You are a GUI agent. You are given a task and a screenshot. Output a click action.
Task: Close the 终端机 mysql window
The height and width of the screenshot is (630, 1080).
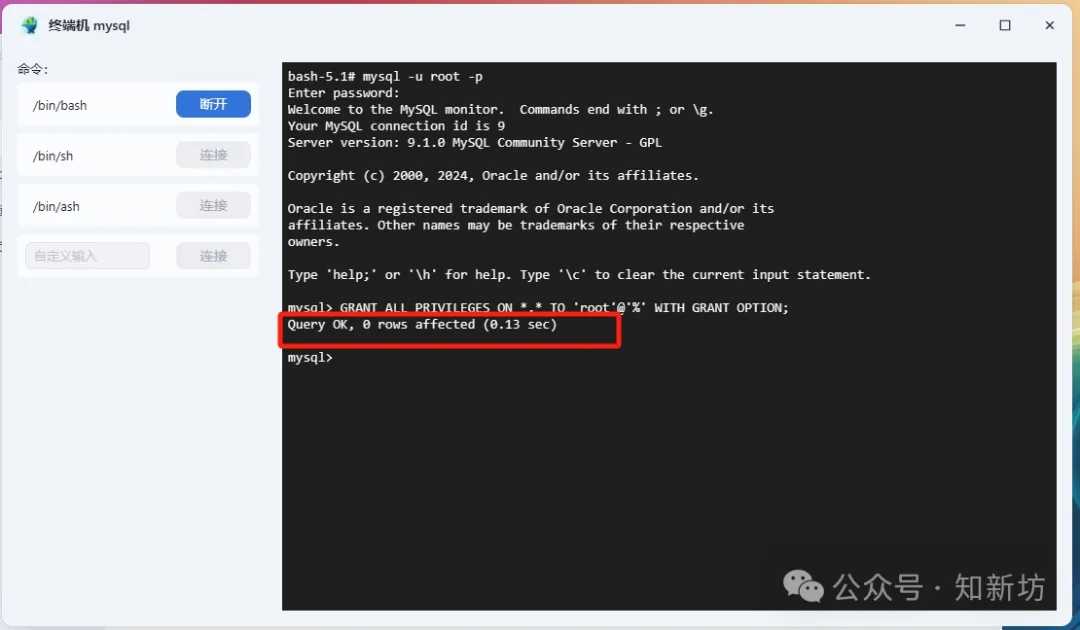pos(1050,25)
